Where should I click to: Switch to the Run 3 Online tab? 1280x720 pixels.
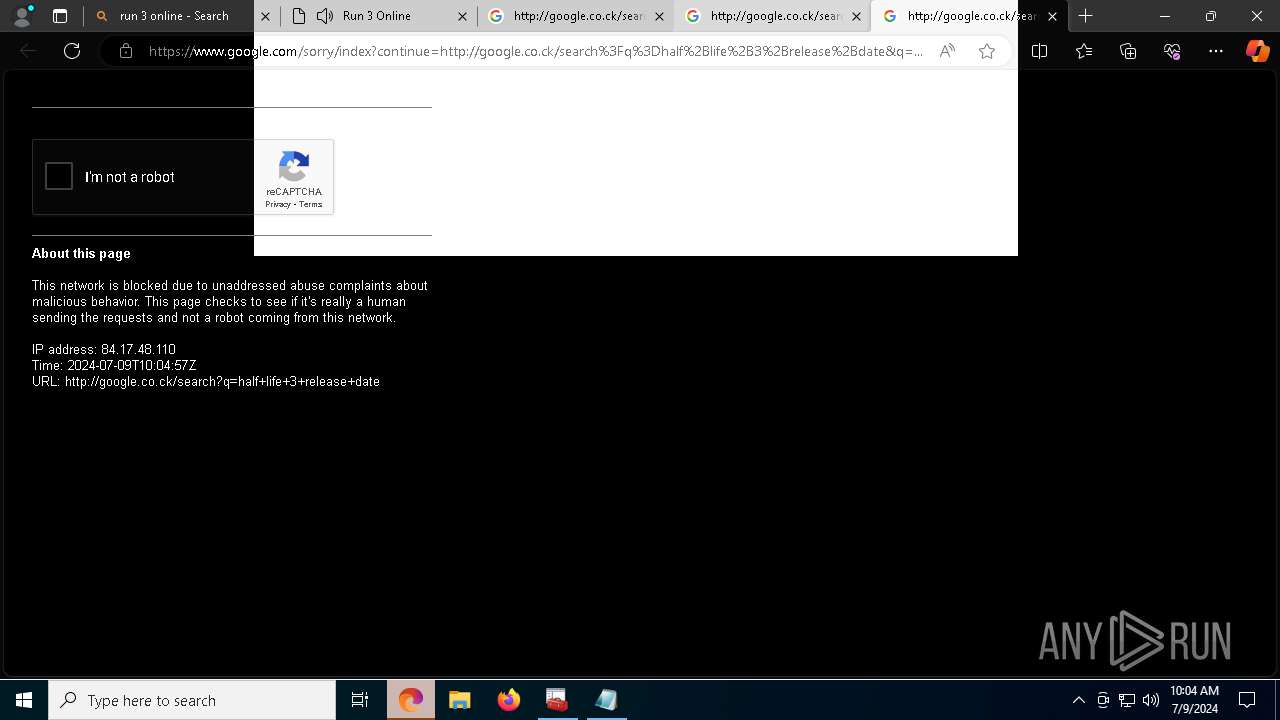click(376, 16)
